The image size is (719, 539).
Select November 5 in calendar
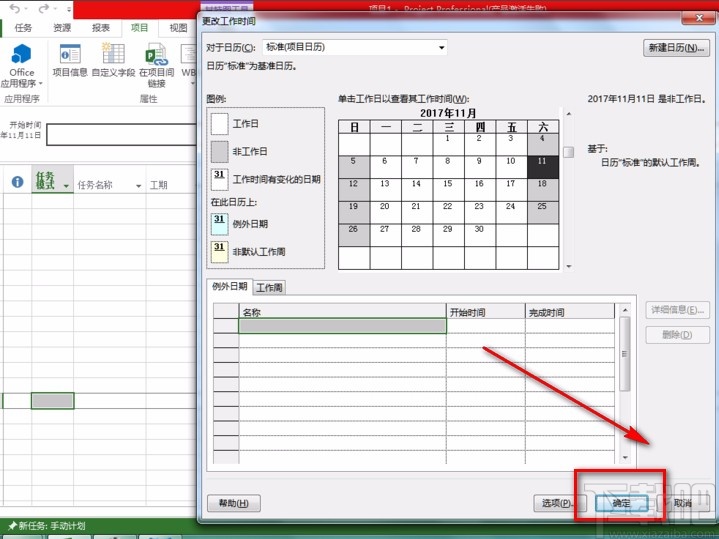pyautogui.click(x=354, y=167)
